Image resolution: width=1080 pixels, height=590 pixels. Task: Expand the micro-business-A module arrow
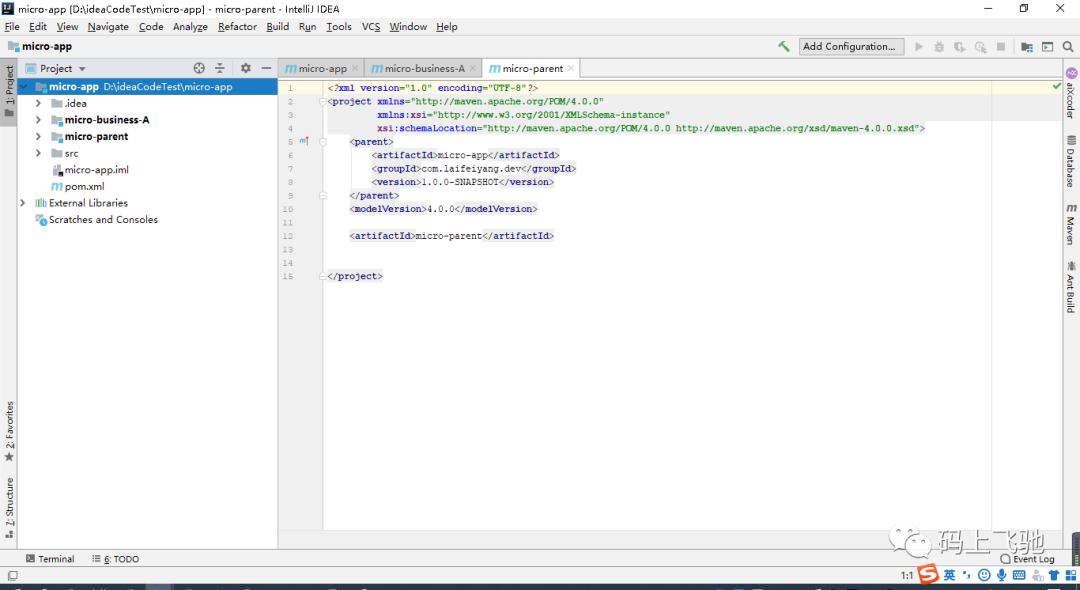click(x=39, y=120)
